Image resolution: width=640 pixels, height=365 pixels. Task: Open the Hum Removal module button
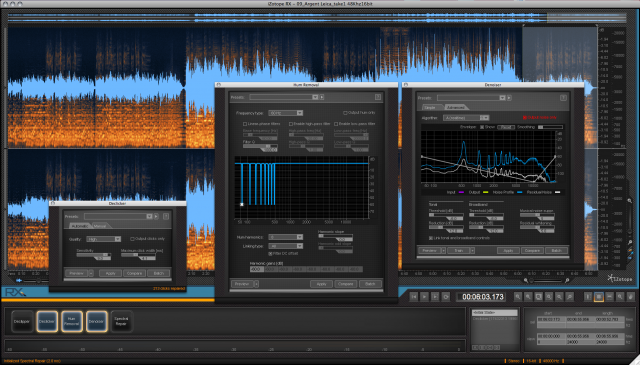tap(72, 321)
